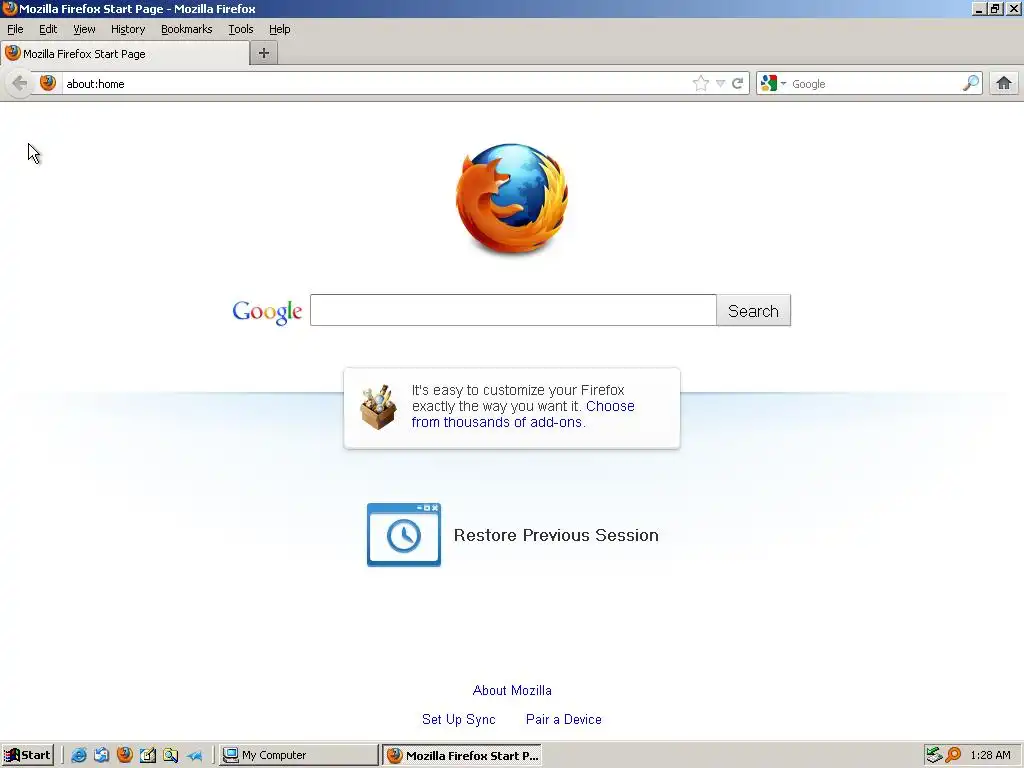Screen dimensions: 1024x768
Task: Click the Firefox icon in the title bar
Action: pos(9,8)
